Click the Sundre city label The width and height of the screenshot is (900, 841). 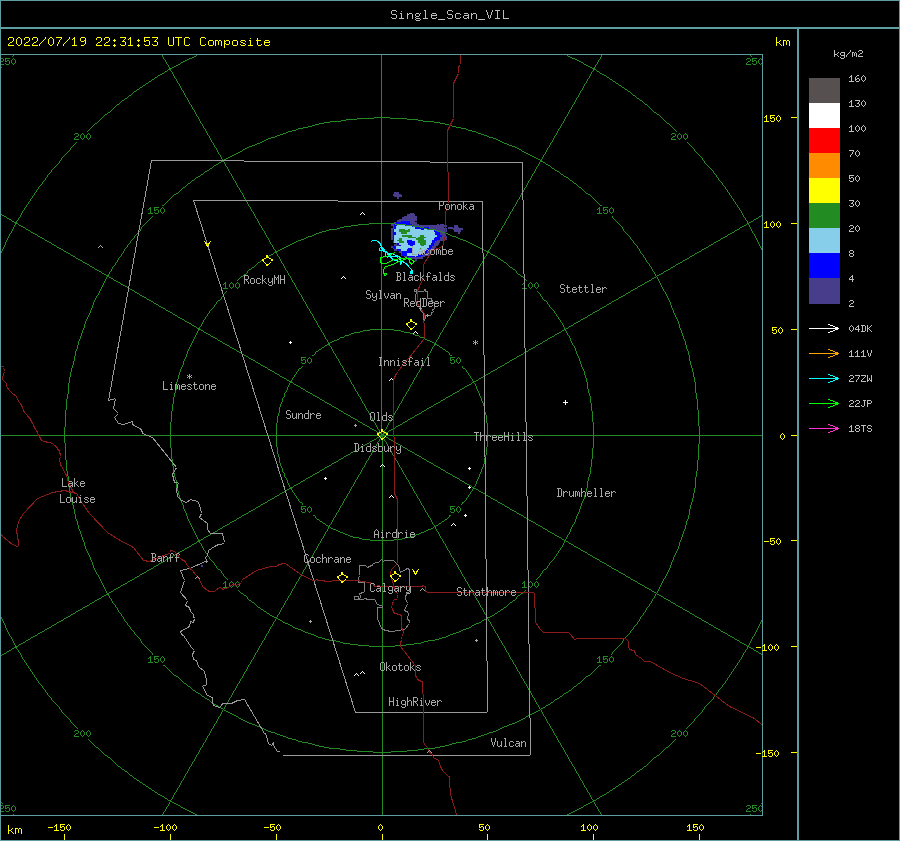pos(303,415)
